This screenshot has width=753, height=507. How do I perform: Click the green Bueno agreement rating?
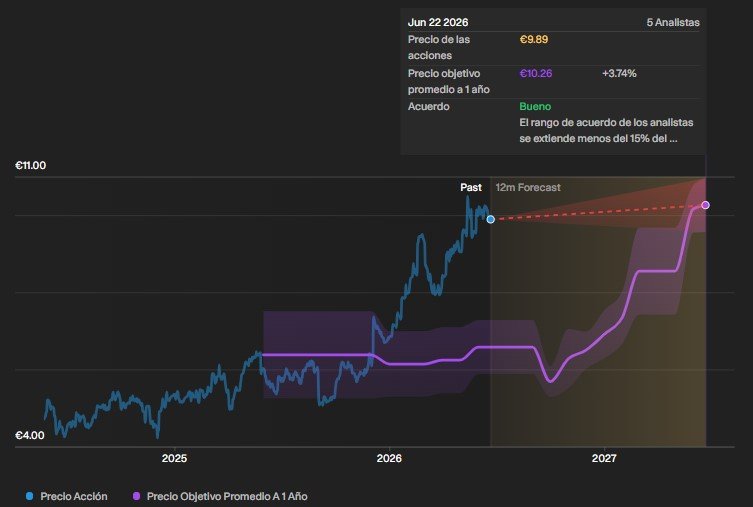click(535, 106)
